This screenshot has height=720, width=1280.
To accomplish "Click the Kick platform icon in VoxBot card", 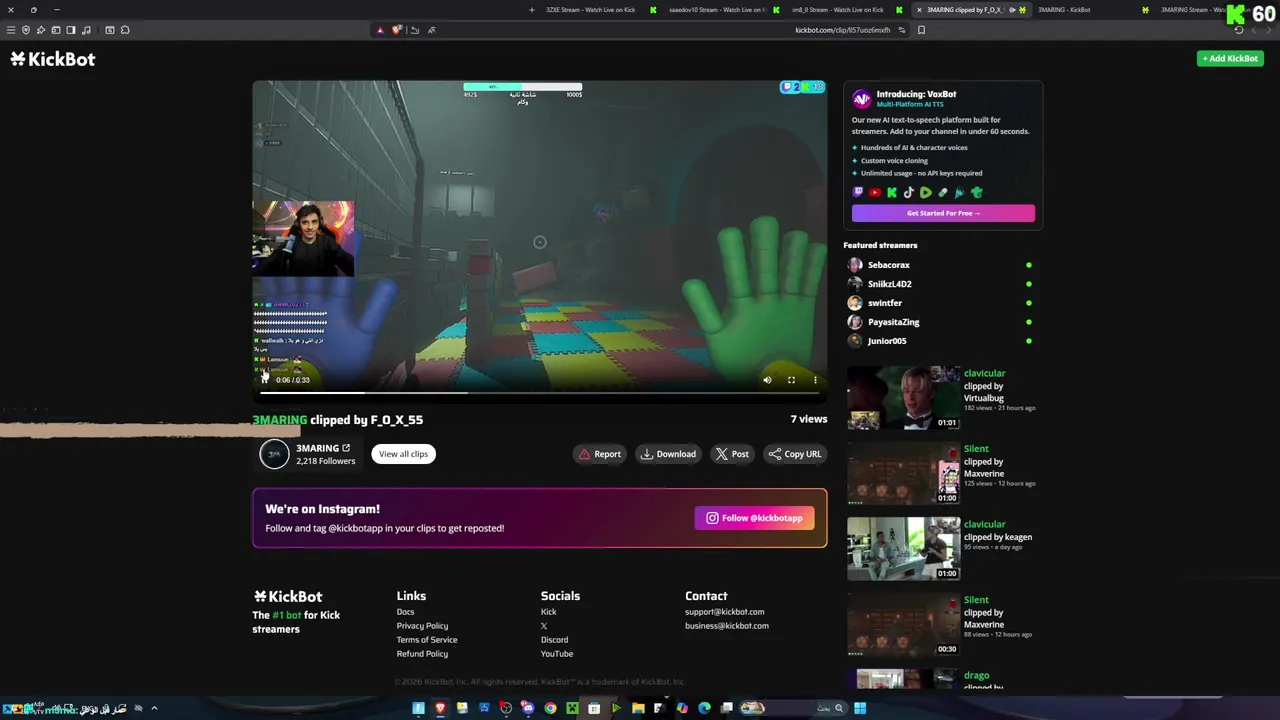I will (x=892, y=192).
